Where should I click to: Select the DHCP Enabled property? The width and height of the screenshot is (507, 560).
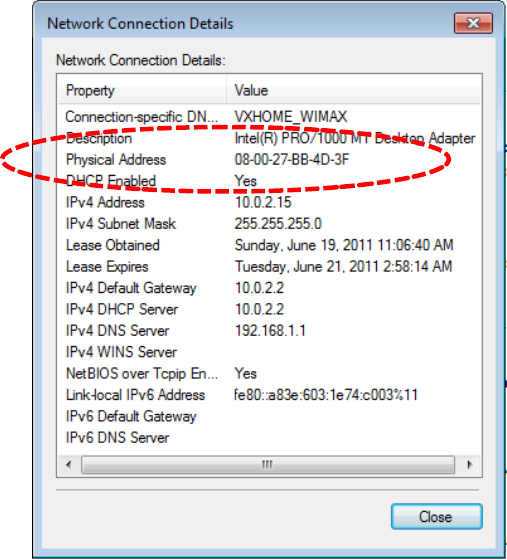coord(111,181)
